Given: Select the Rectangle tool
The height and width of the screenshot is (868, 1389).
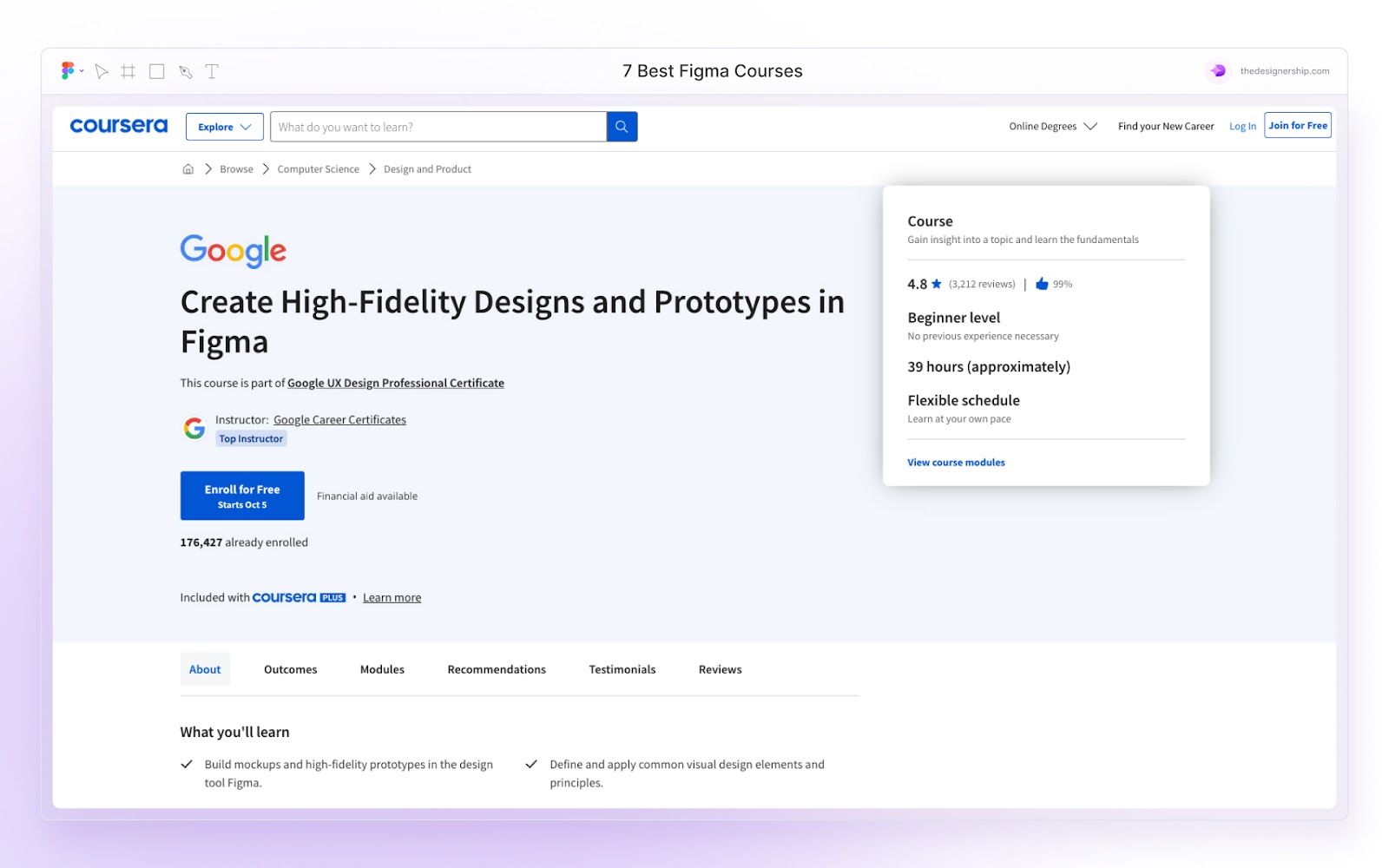Looking at the screenshot, I should [x=156, y=71].
